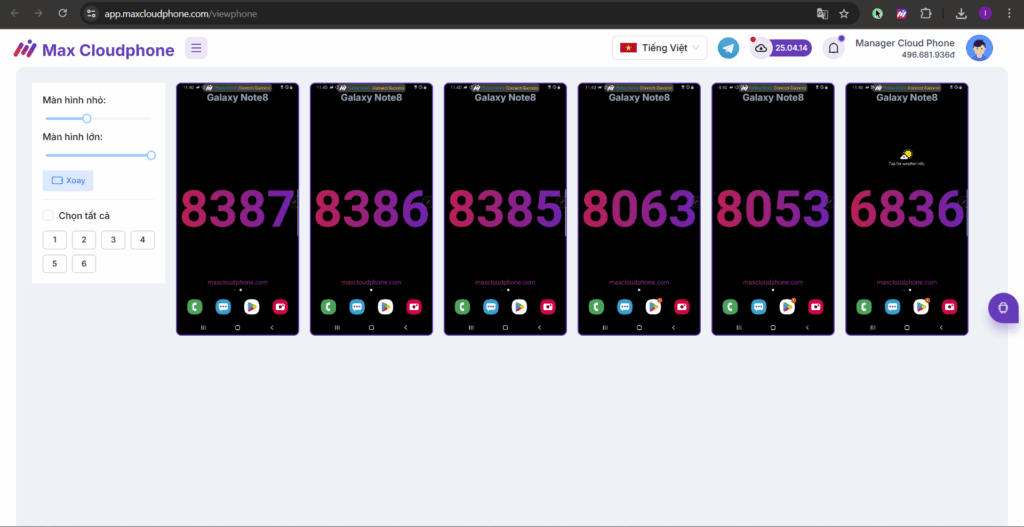This screenshot has height=527, width=1024.
Task: Select phone number 6 toggle
Action: (x=84, y=264)
